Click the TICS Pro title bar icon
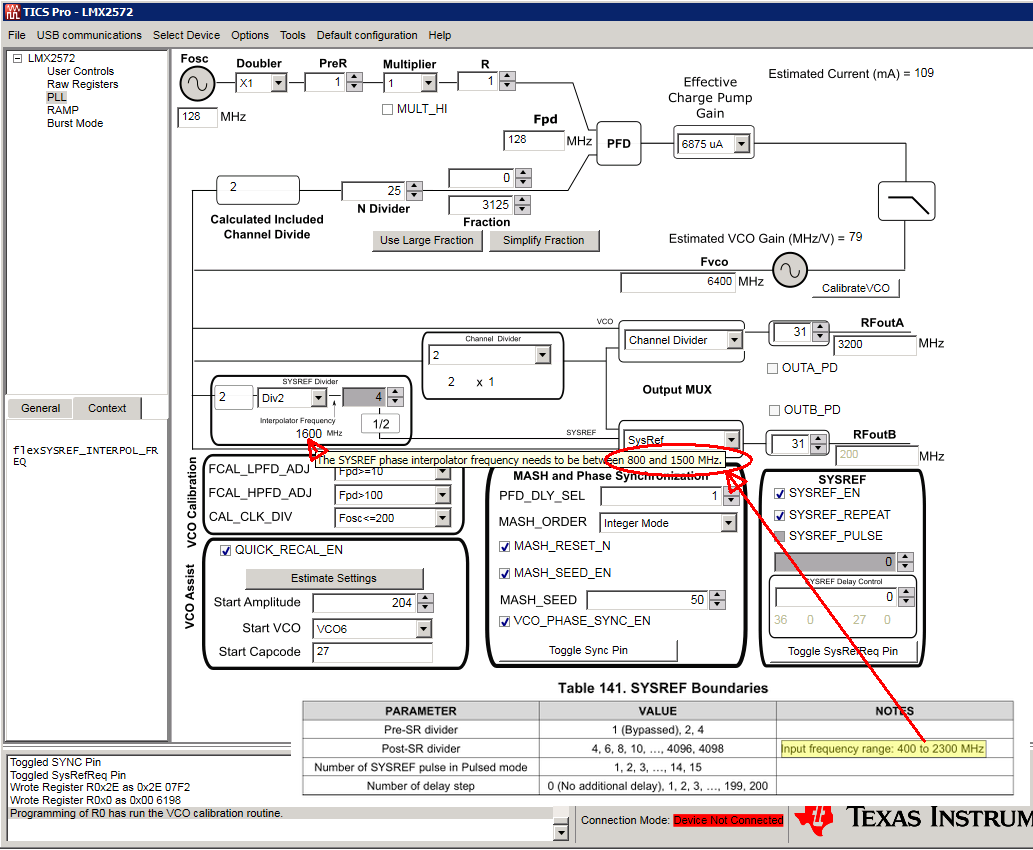The image size is (1033, 850). click(12, 11)
